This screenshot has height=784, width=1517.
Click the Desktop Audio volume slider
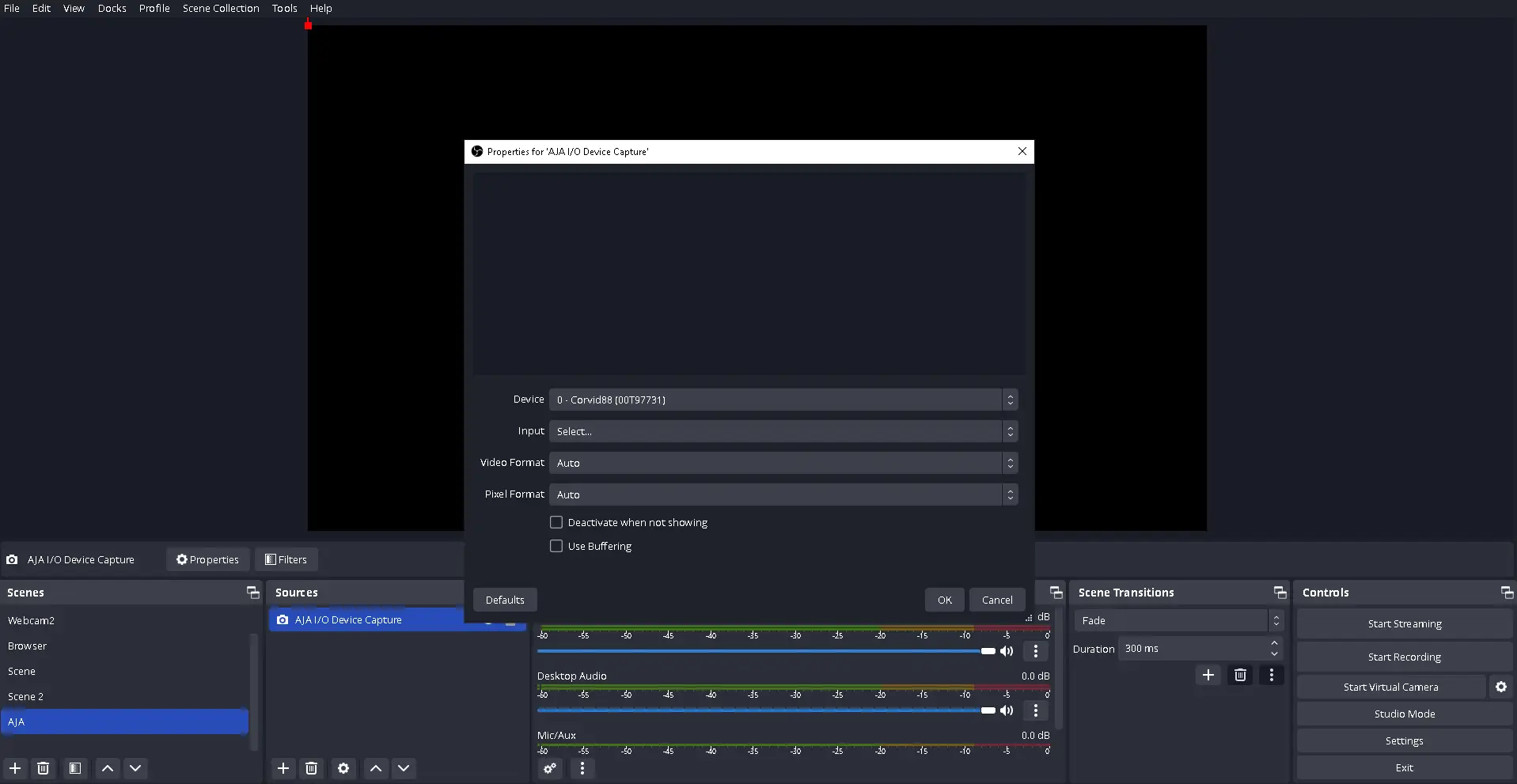(760, 710)
